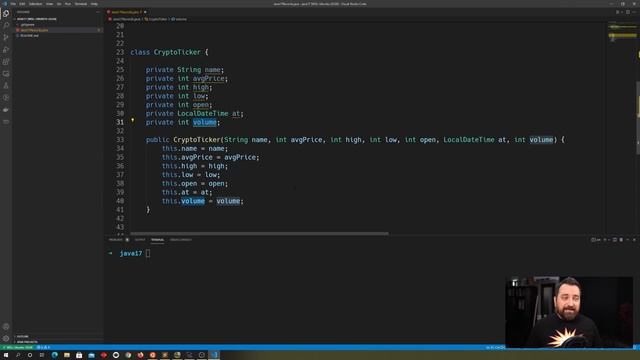Click the volume breadcrumb segment
640x360 pixels.
pos(179,19)
